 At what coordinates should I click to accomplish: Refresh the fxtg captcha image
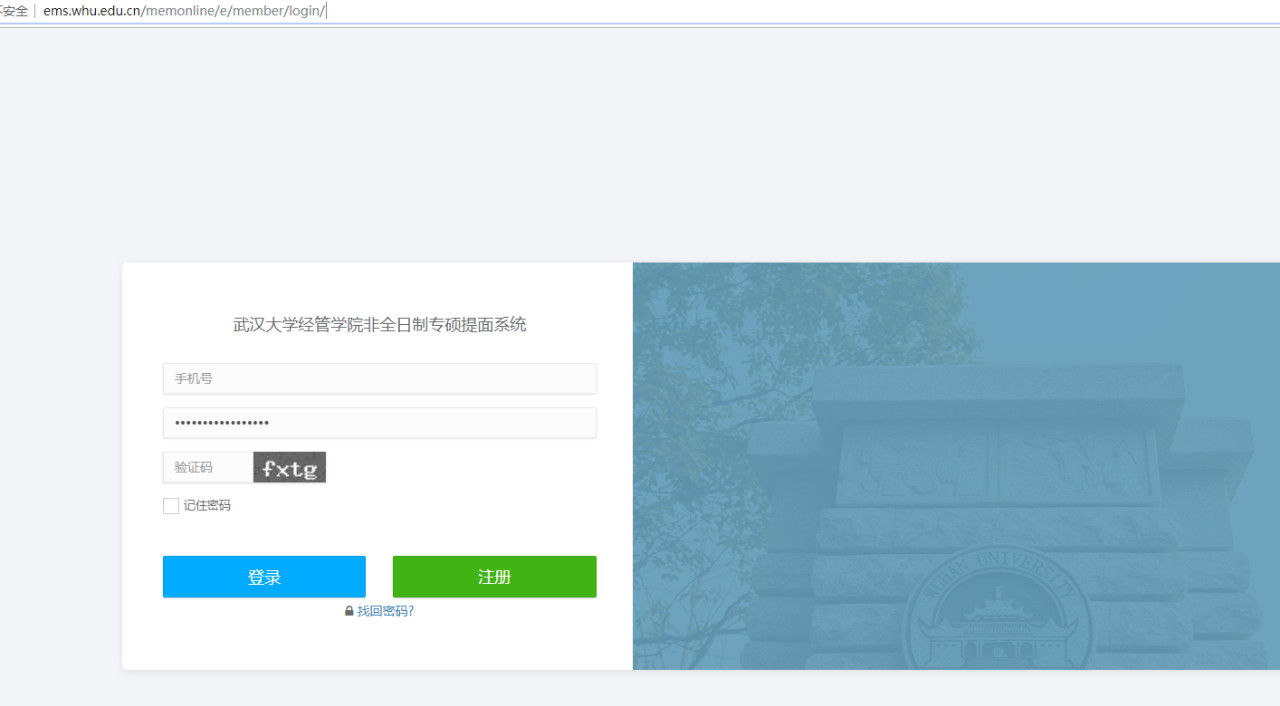[x=289, y=467]
